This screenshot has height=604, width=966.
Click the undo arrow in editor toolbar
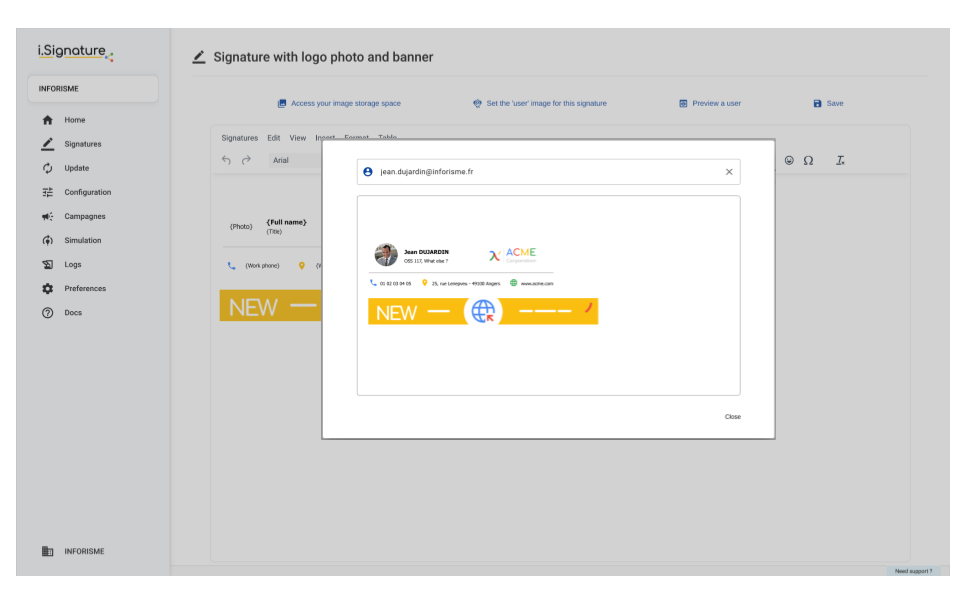pyautogui.click(x=226, y=160)
